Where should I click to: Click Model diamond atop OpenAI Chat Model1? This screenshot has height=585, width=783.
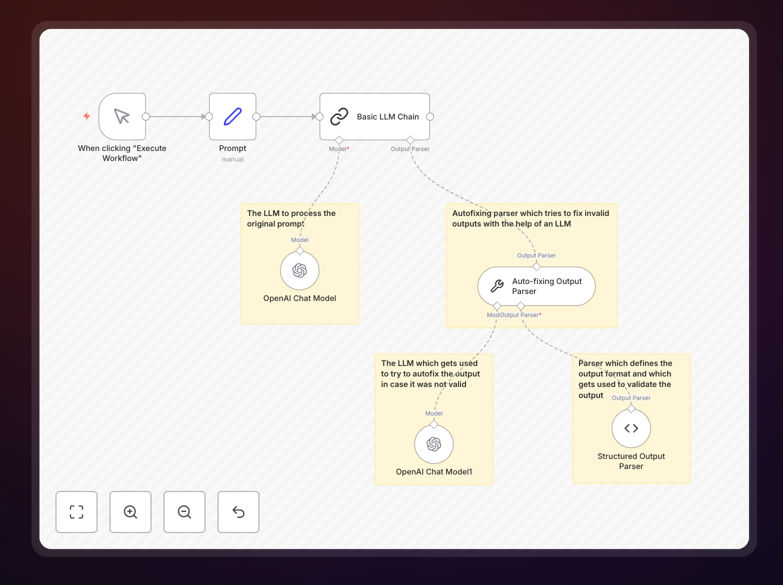coord(434,424)
